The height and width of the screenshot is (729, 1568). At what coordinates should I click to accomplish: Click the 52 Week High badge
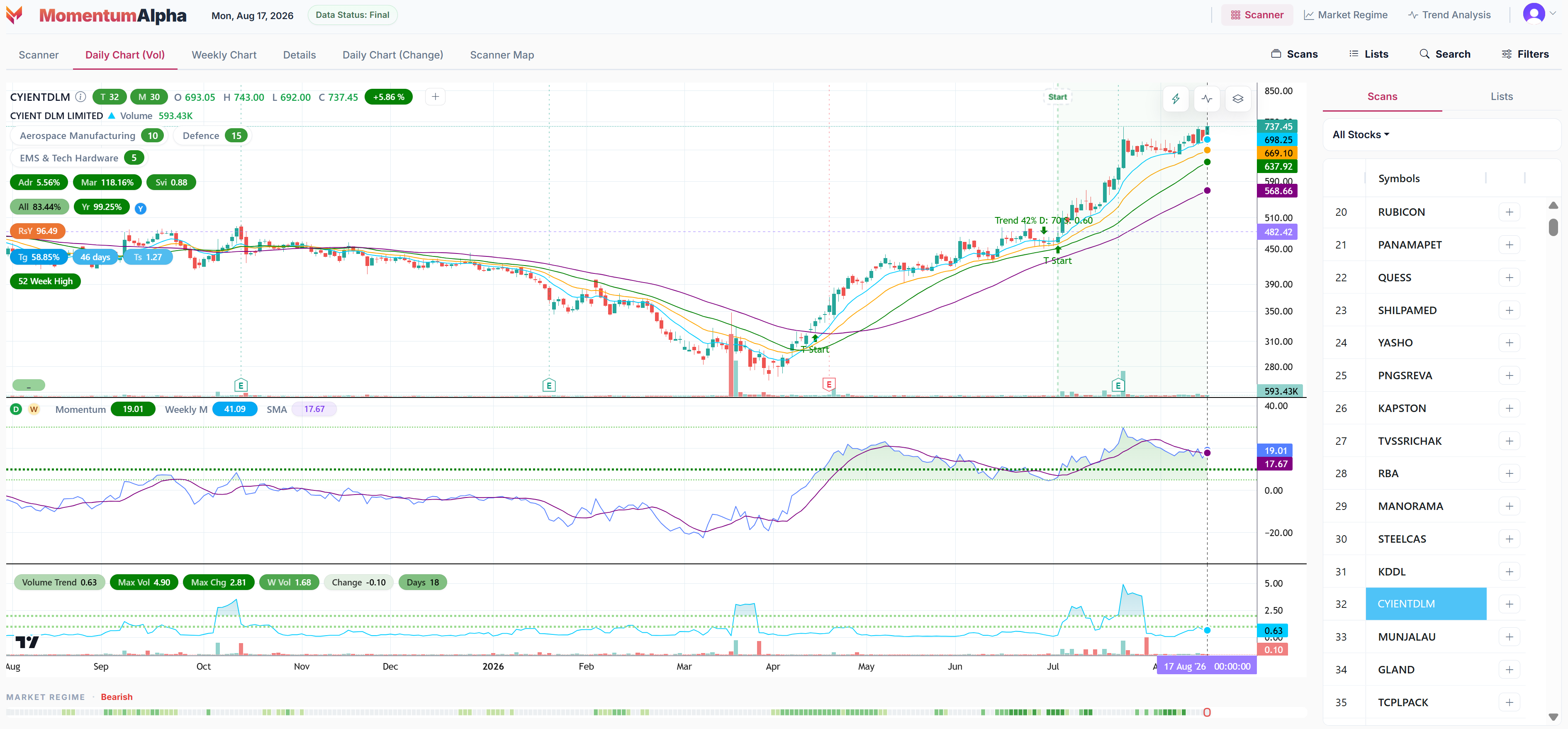[45, 281]
